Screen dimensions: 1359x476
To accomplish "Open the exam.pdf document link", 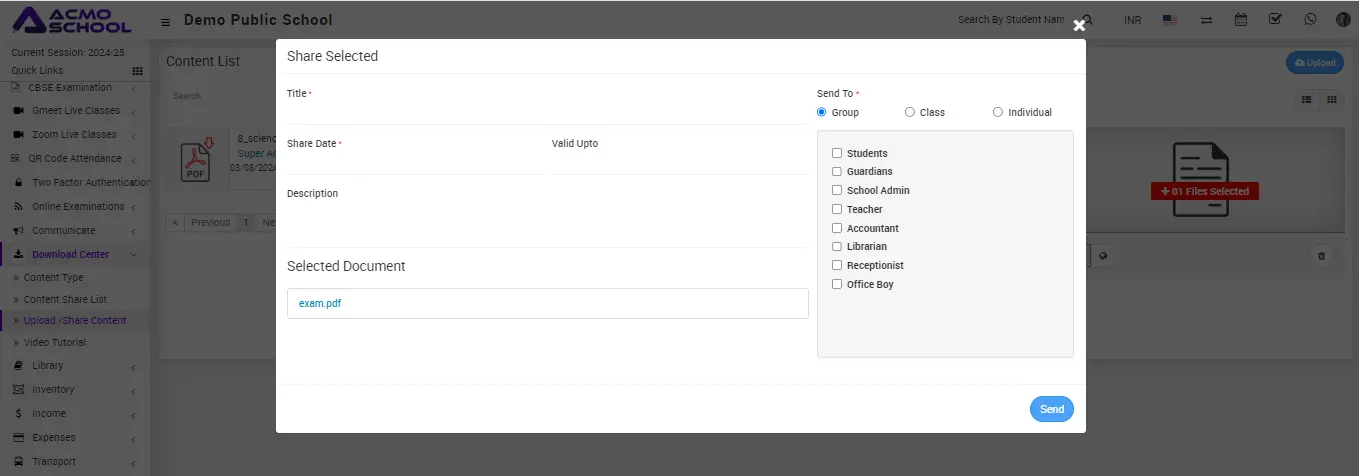I will 321,303.
